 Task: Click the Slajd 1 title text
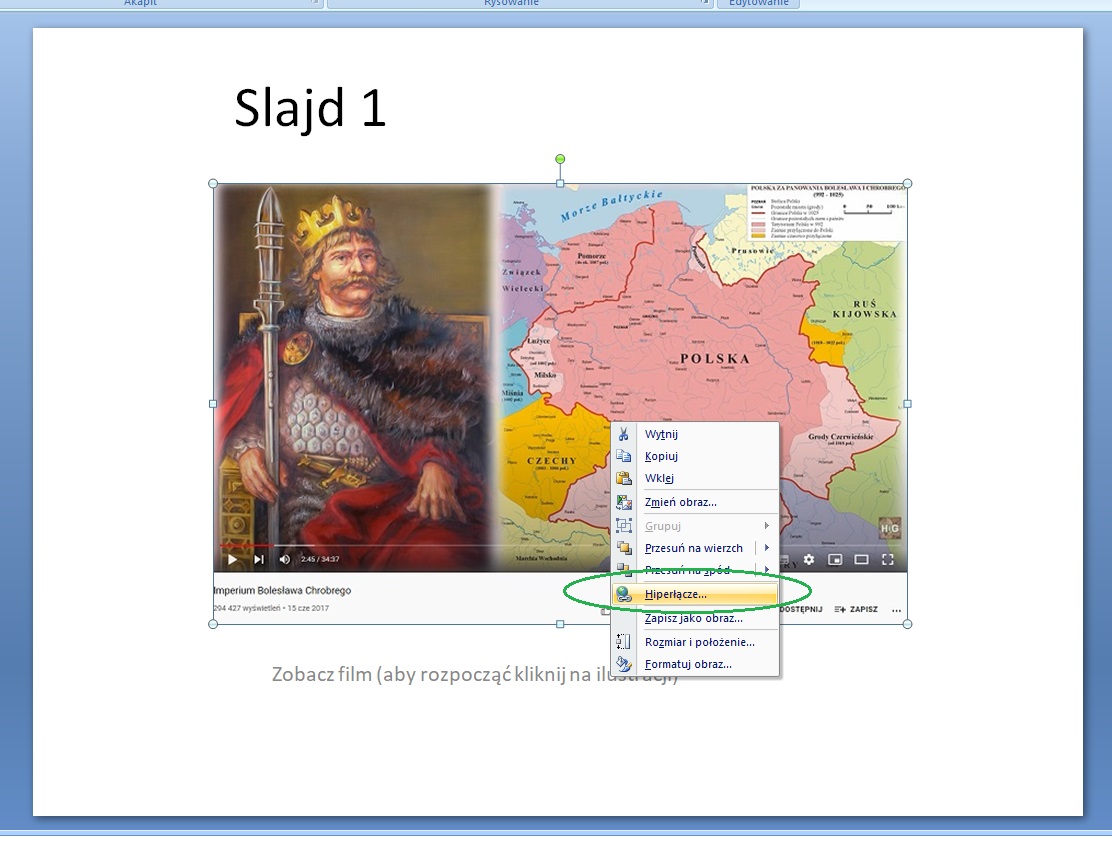(x=310, y=108)
